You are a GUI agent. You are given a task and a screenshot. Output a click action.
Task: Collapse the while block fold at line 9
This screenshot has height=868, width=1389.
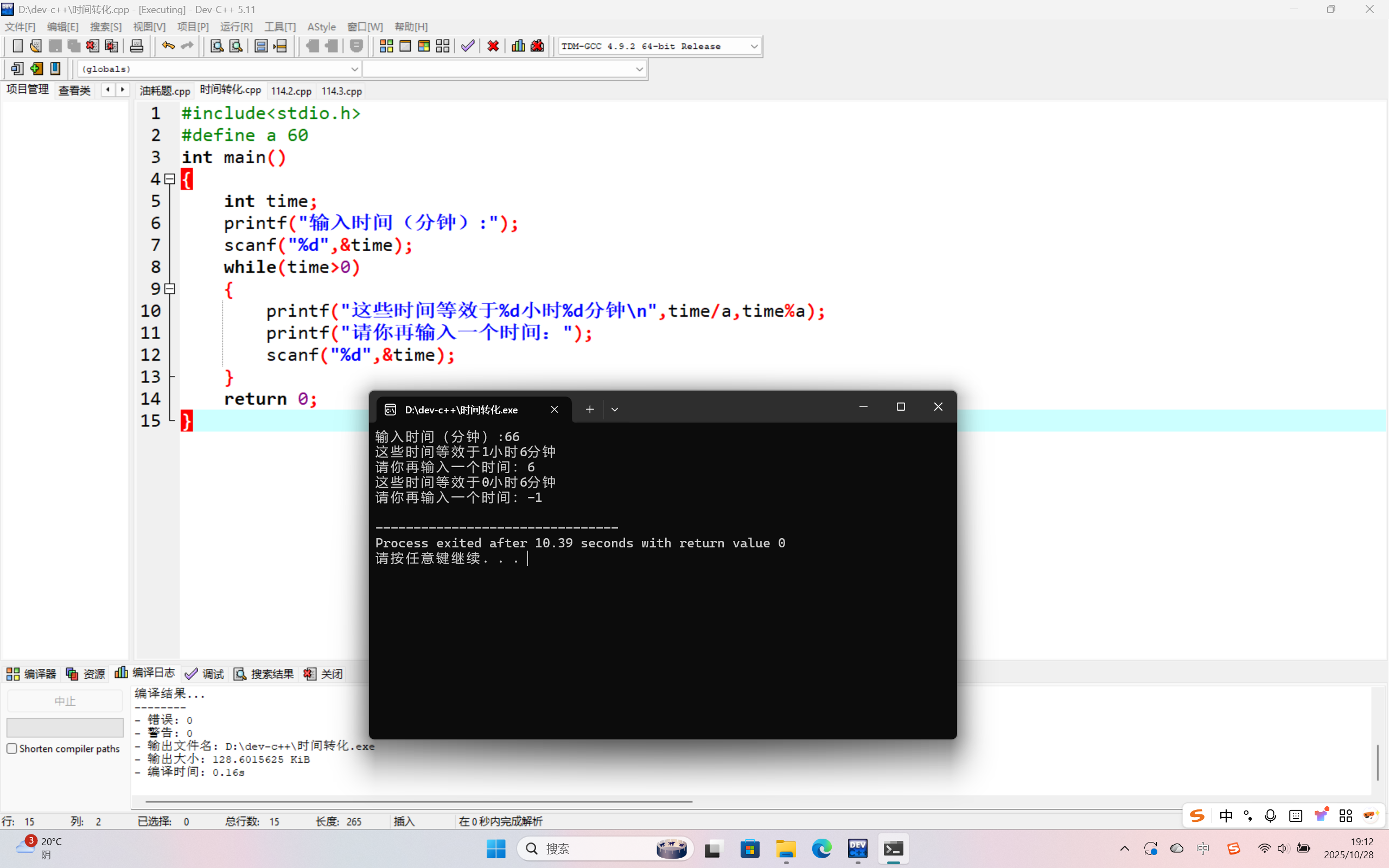(x=170, y=289)
